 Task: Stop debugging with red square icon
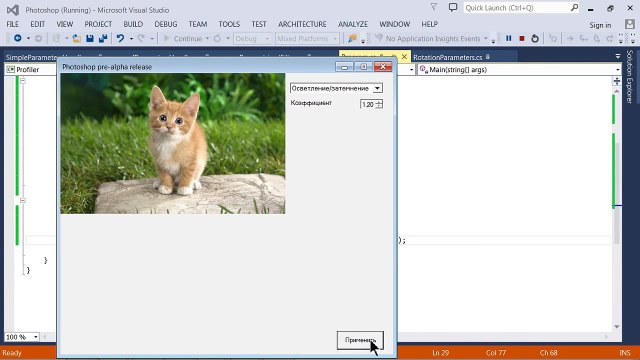tap(522, 39)
